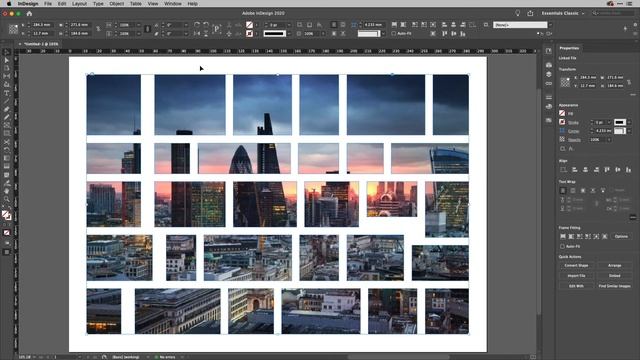The height and width of the screenshot is (360, 640).
Task: Switch to the Properties panel tab
Action: pyautogui.click(x=569, y=48)
